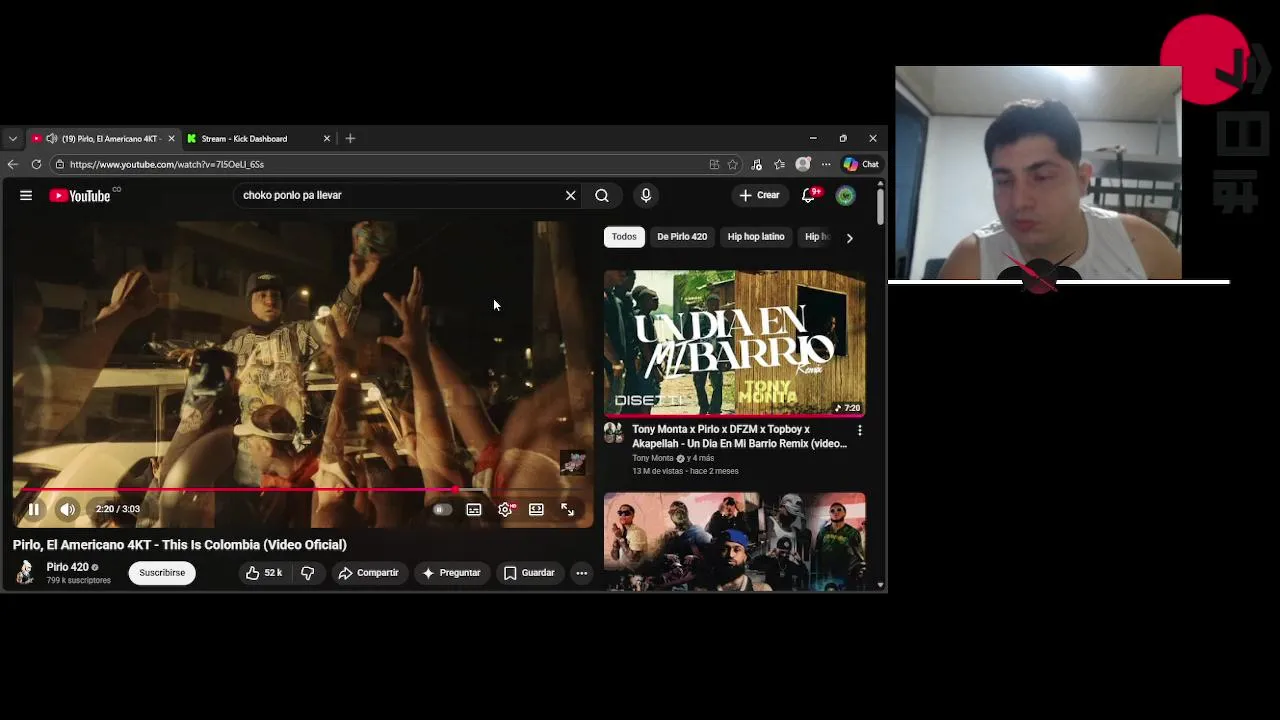This screenshot has height=720, width=1280.
Task: Open the 'Un Dia En Mi Barrio' thumbnail
Action: [x=735, y=343]
